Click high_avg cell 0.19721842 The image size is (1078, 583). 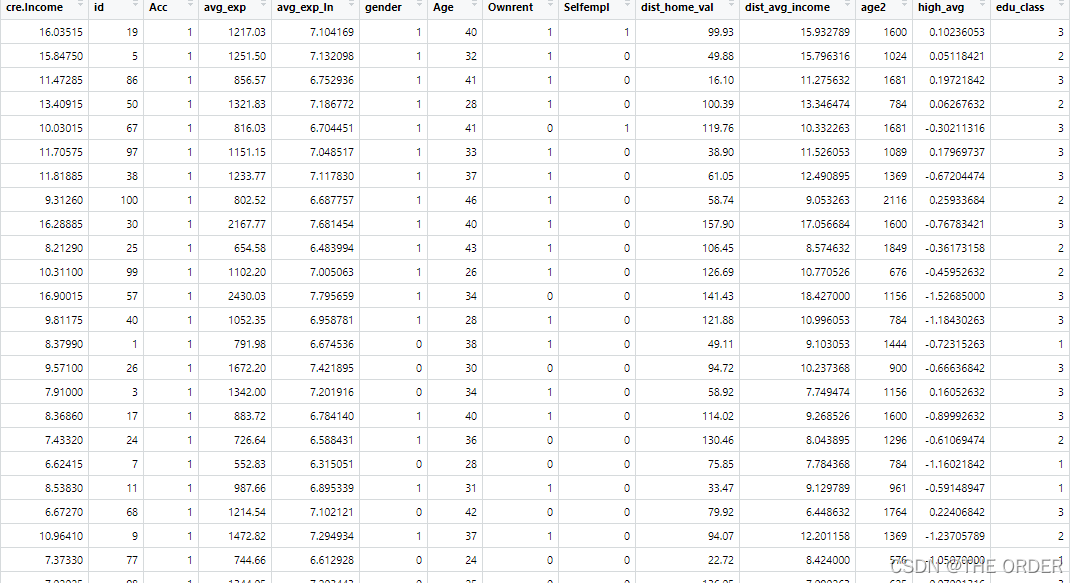point(957,80)
